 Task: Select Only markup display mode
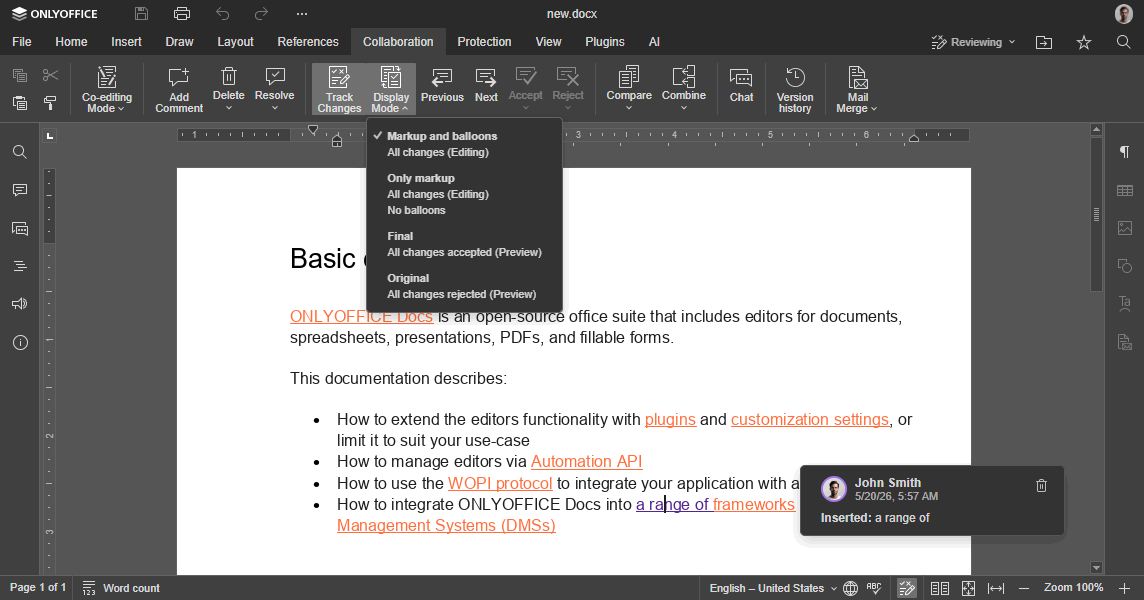(x=465, y=194)
